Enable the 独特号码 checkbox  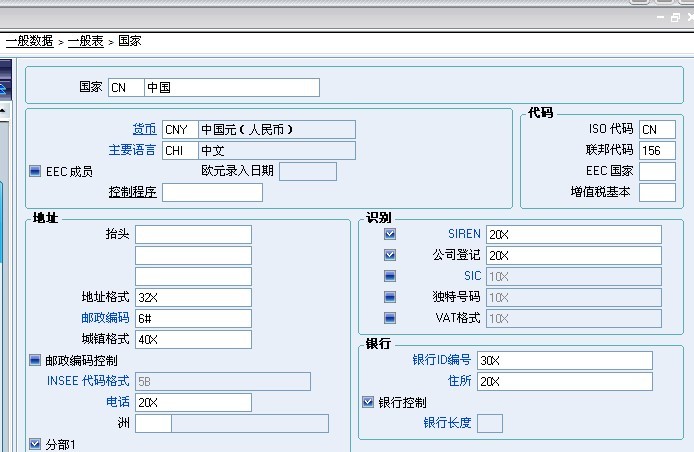(390, 297)
